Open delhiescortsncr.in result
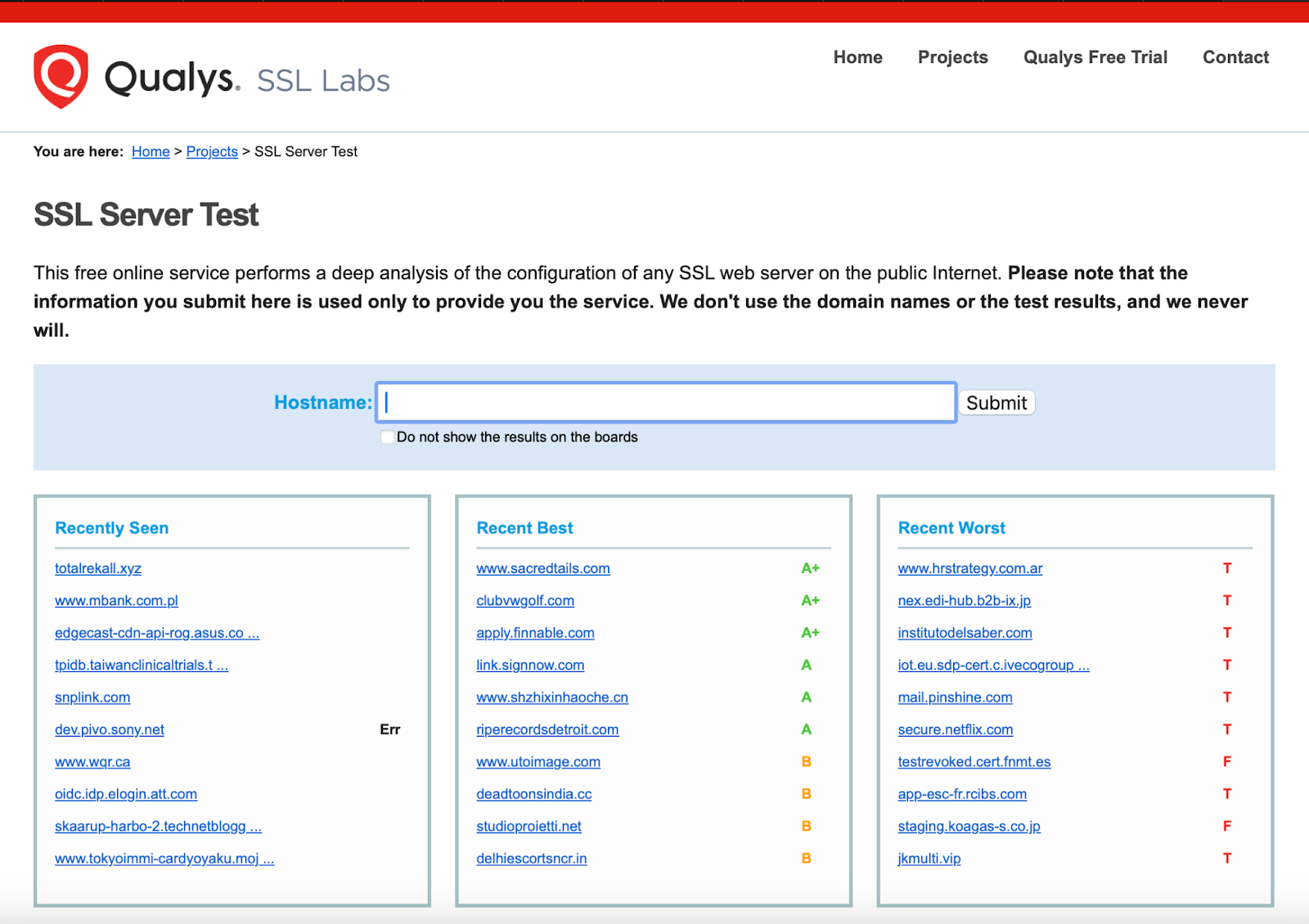 pos(531,859)
